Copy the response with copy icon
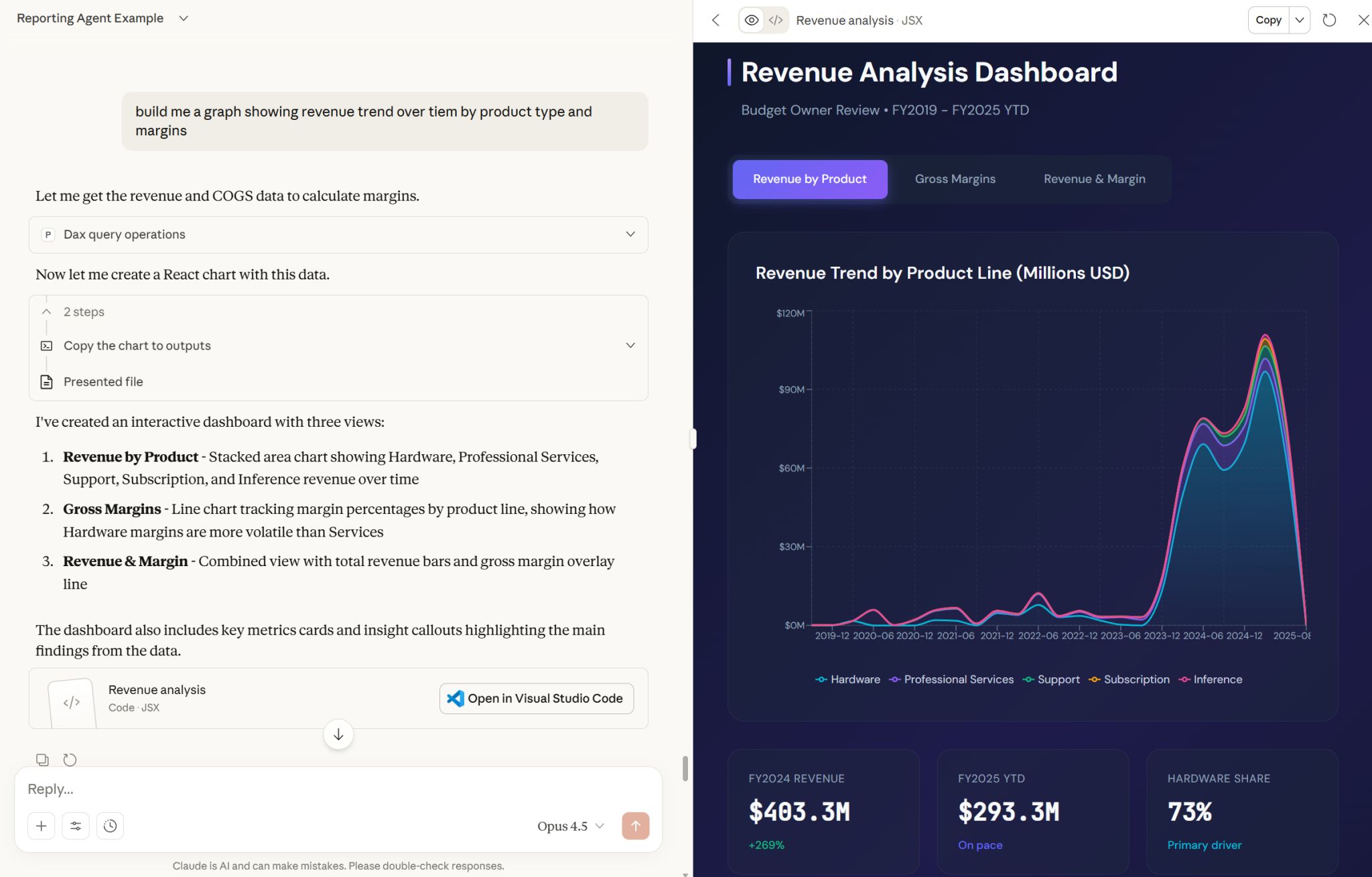The width and height of the screenshot is (1372, 877). pos(42,760)
